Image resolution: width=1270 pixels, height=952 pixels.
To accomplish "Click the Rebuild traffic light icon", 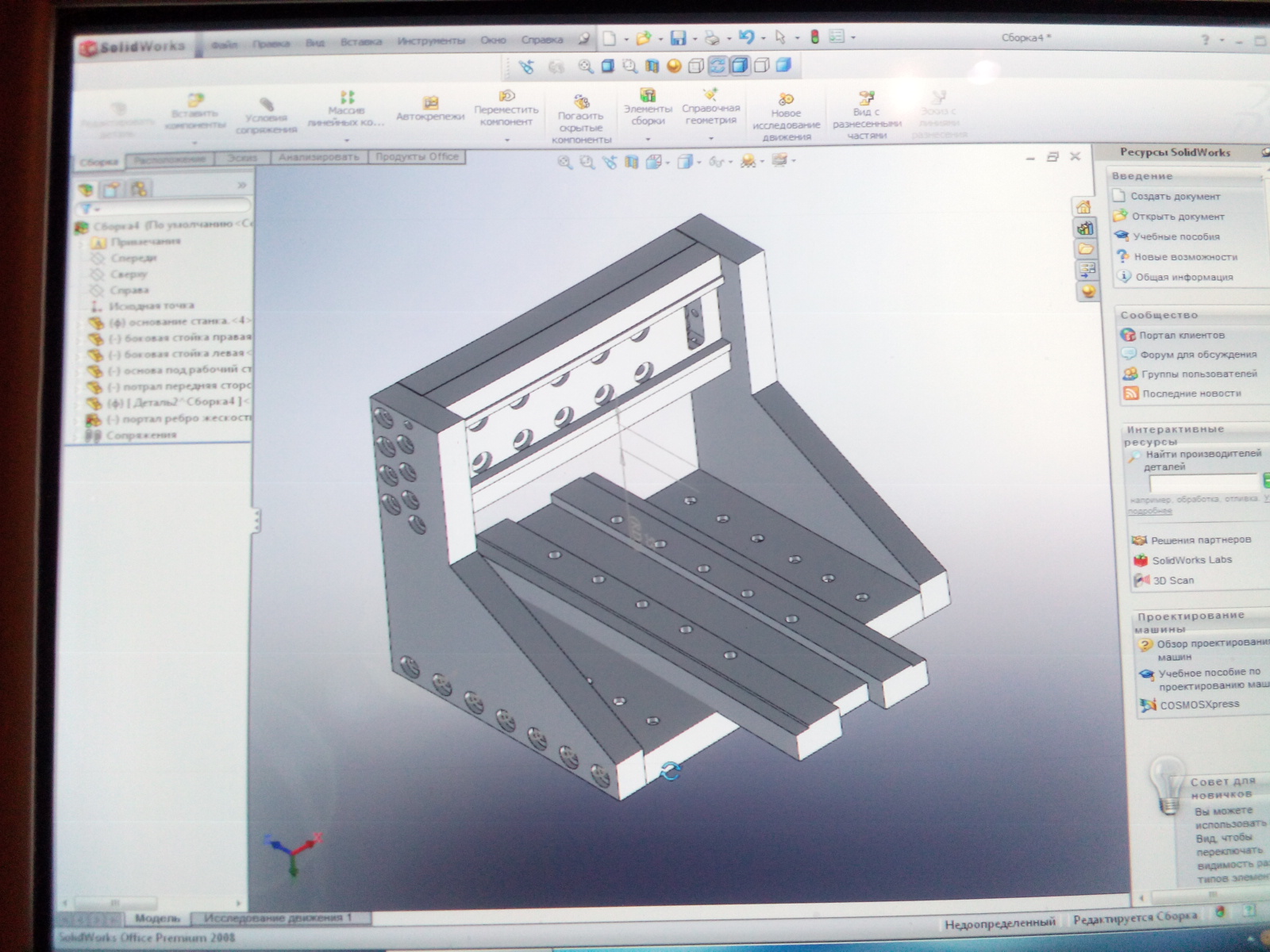I will click(814, 36).
